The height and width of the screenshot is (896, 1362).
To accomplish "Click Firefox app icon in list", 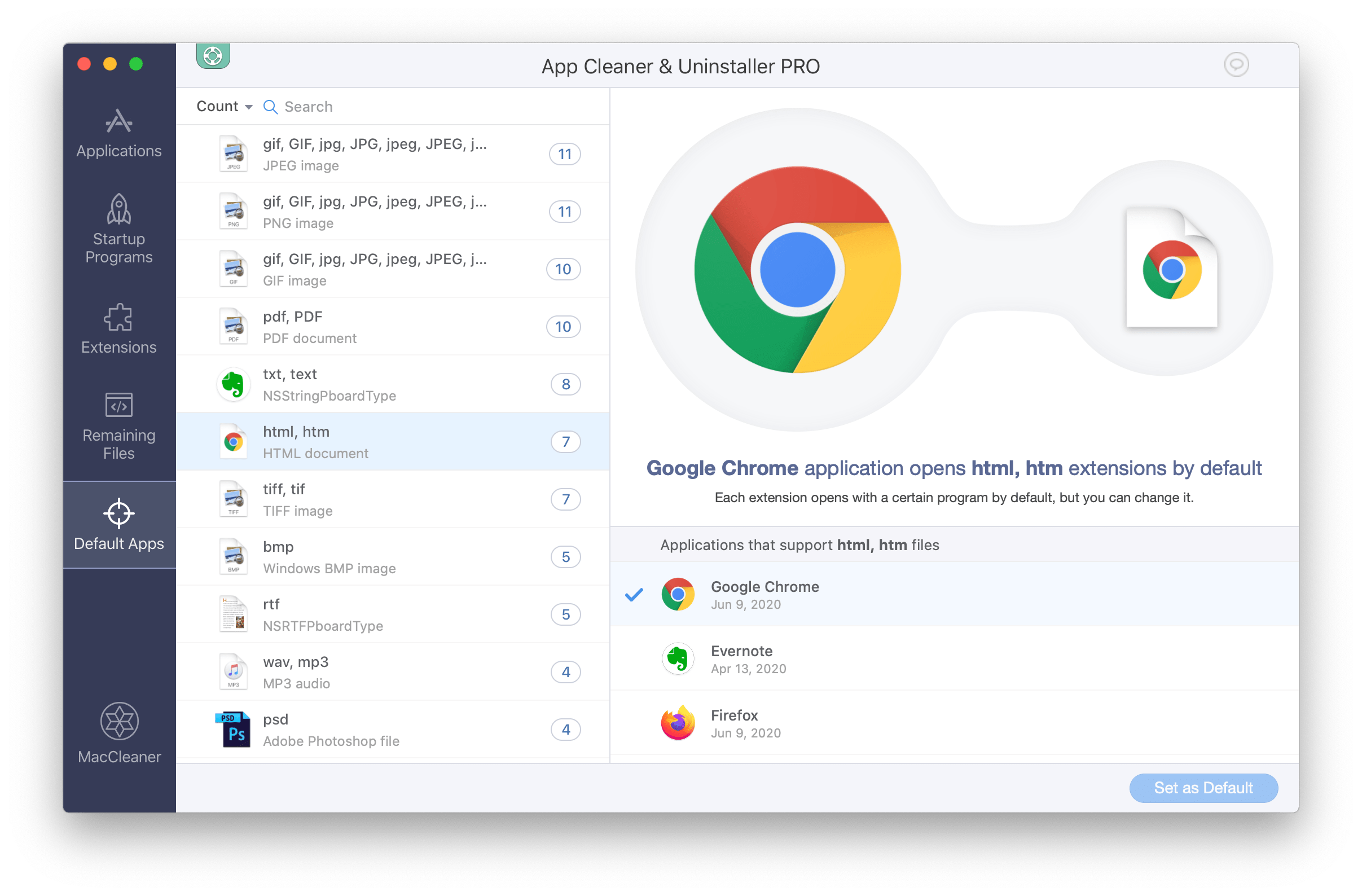I will 678,723.
